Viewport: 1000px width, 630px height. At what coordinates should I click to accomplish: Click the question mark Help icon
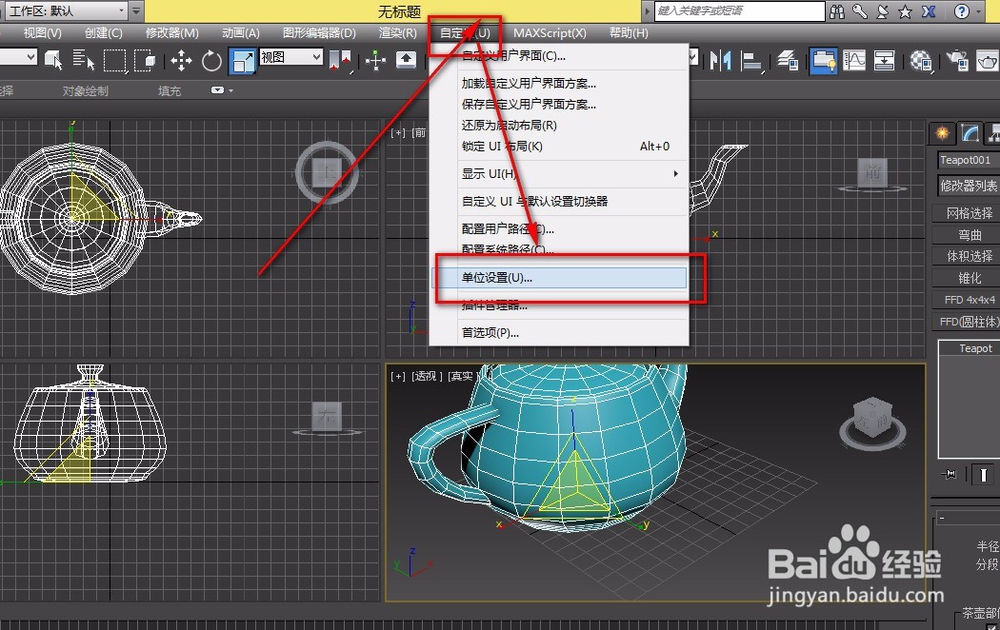962,11
